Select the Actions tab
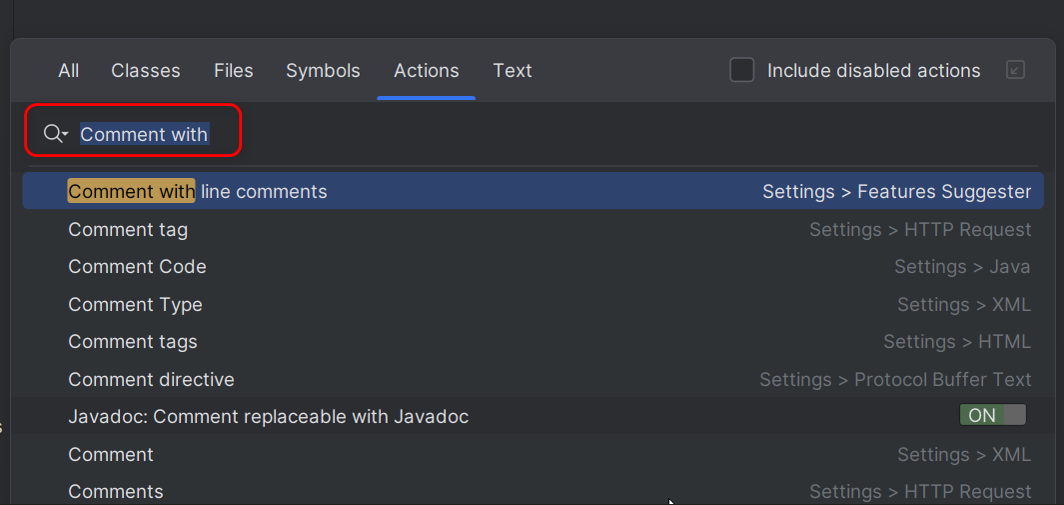This screenshot has width=1064, height=505. [x=426, y=71]
